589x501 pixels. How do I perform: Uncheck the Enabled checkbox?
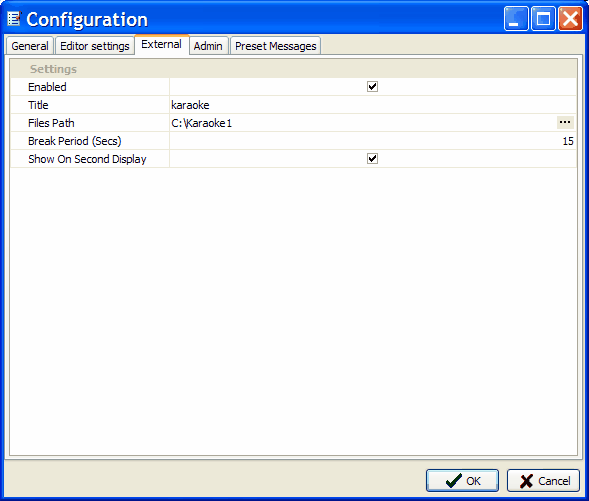tap(372, 87)
